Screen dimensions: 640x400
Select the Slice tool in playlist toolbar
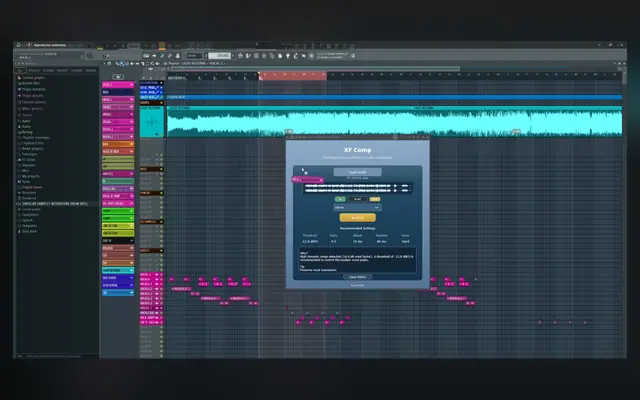click(142, 64)
